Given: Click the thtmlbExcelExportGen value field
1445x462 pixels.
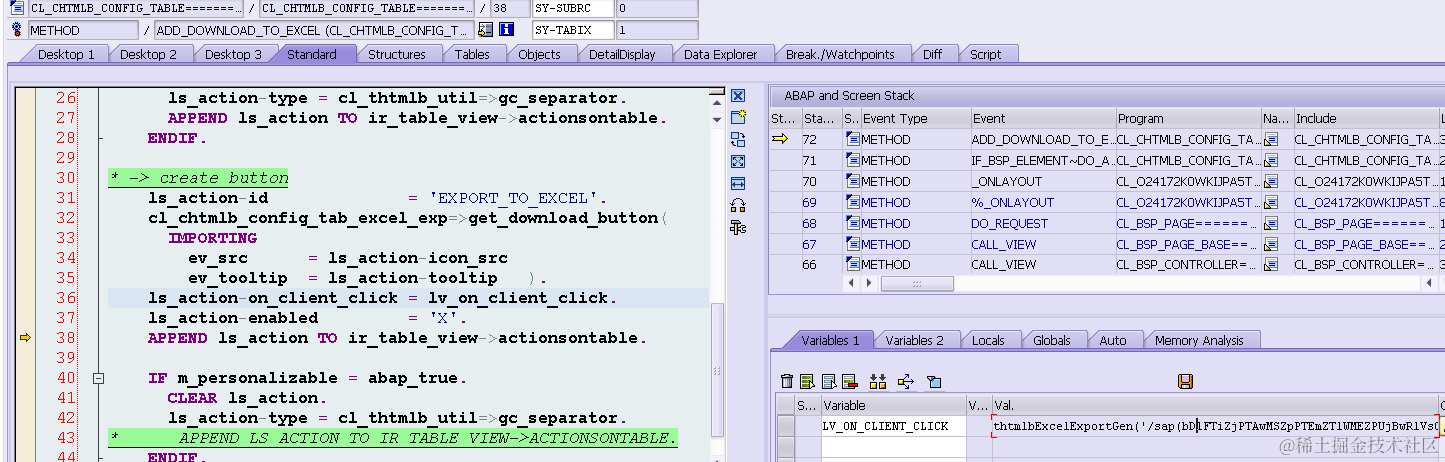Looking at the screenshot, I should (x=1215, y=426).
